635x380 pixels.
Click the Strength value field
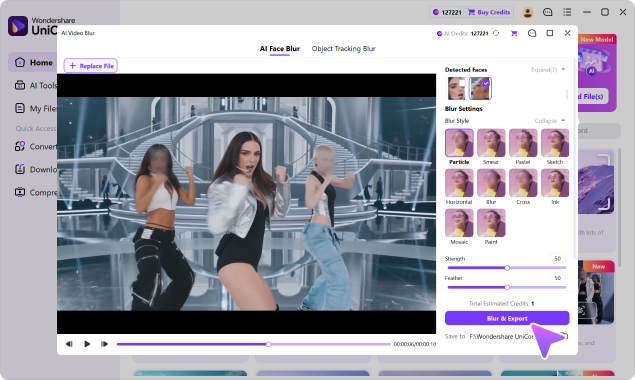click(558, 258)
